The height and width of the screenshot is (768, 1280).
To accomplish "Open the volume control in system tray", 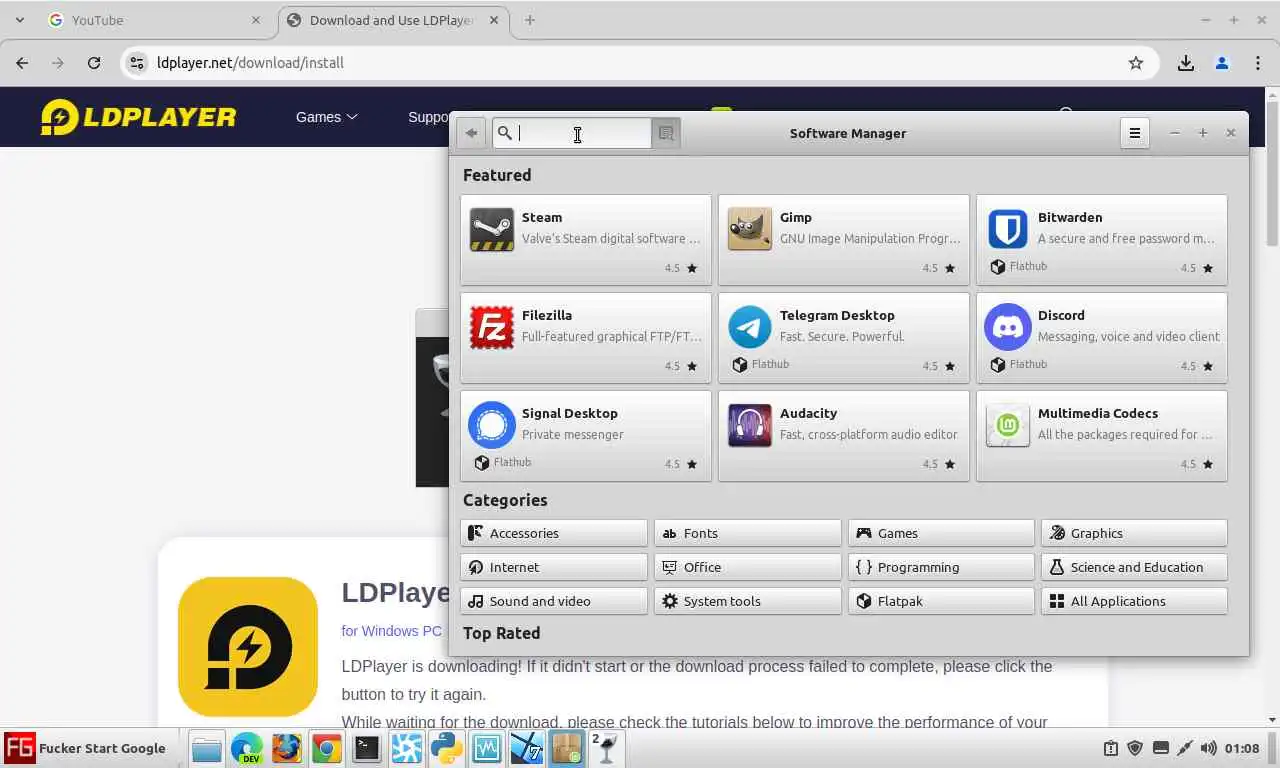I will coord(1208,748).
